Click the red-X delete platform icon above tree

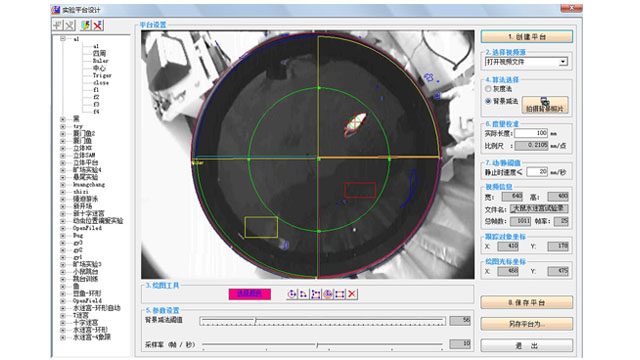point(98,25)
